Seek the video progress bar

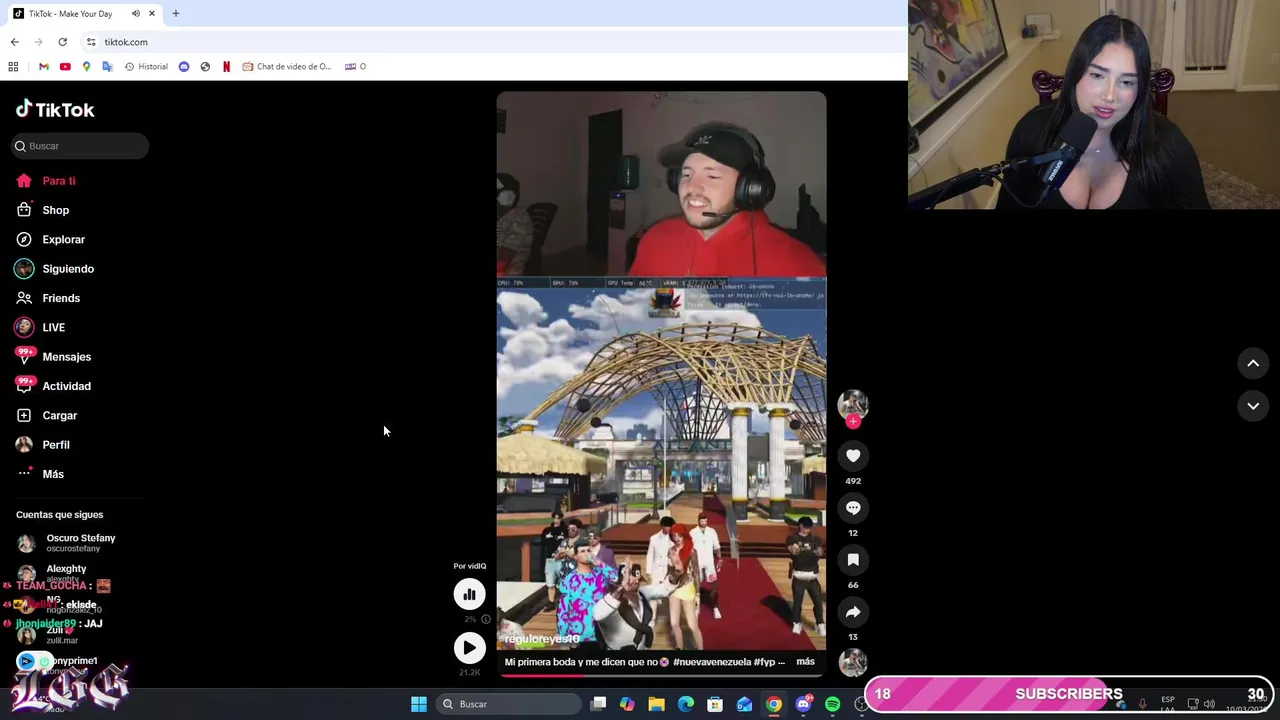pyautogui.click(x=661, y=676)
